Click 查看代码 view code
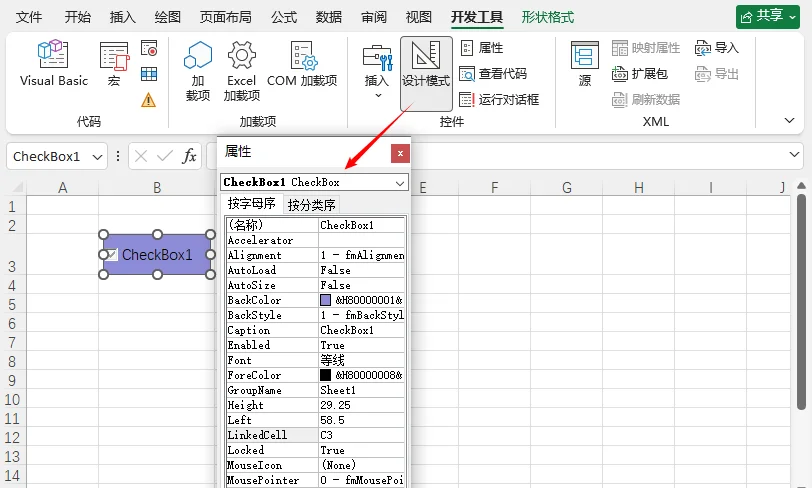The image size is (812, 488). coord(493,74)
